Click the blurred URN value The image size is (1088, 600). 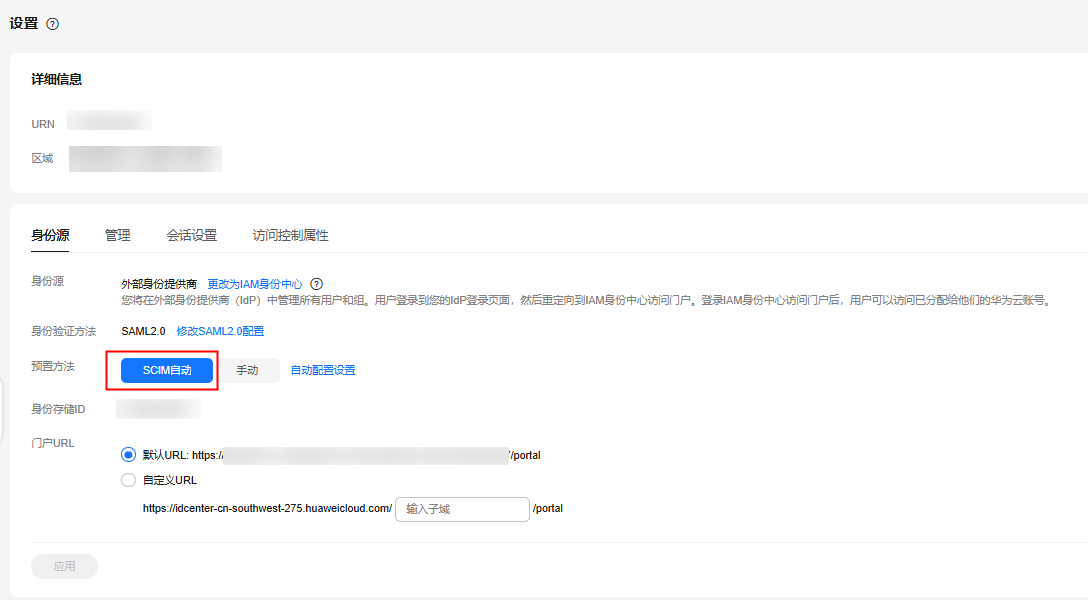[109, 122]
